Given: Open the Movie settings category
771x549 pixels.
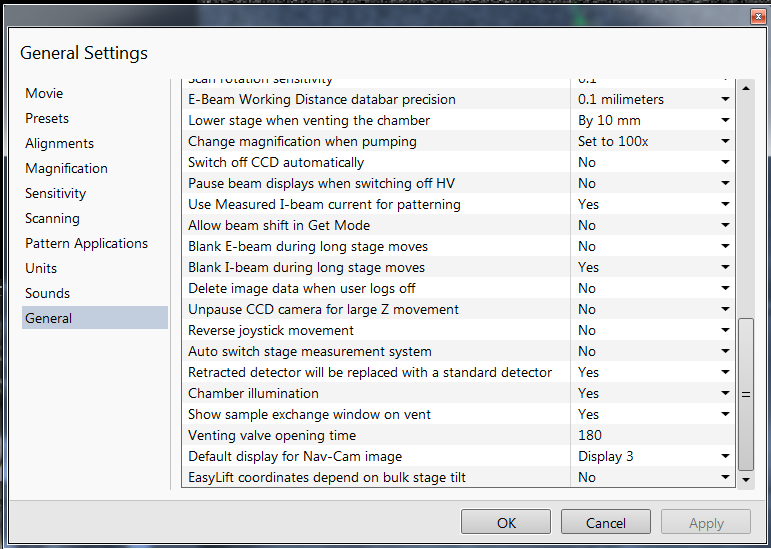Looking at the screenshot, I should click(44, 93).
